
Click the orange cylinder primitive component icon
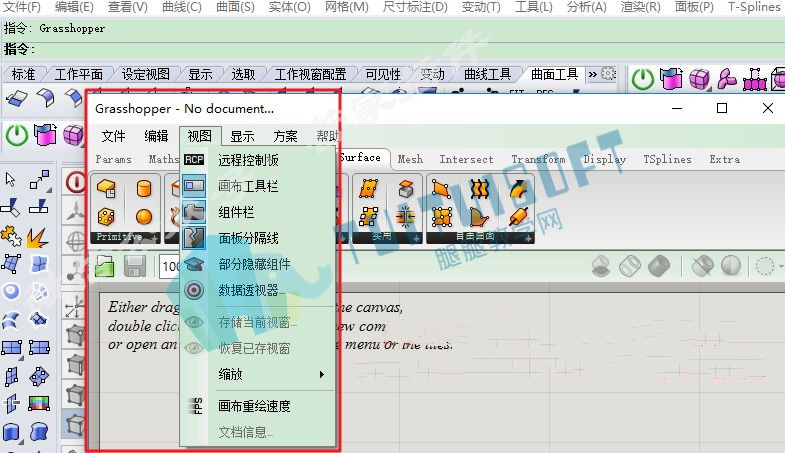pyautogui.click(x=144, y=189)
